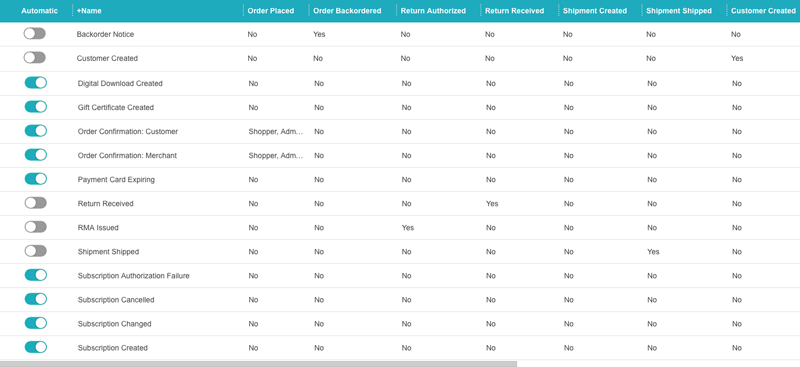The width and height of the screenshot is (800, 367).
Task: Select the Shipment Shipped row name
Action: [x=108, y=251]
